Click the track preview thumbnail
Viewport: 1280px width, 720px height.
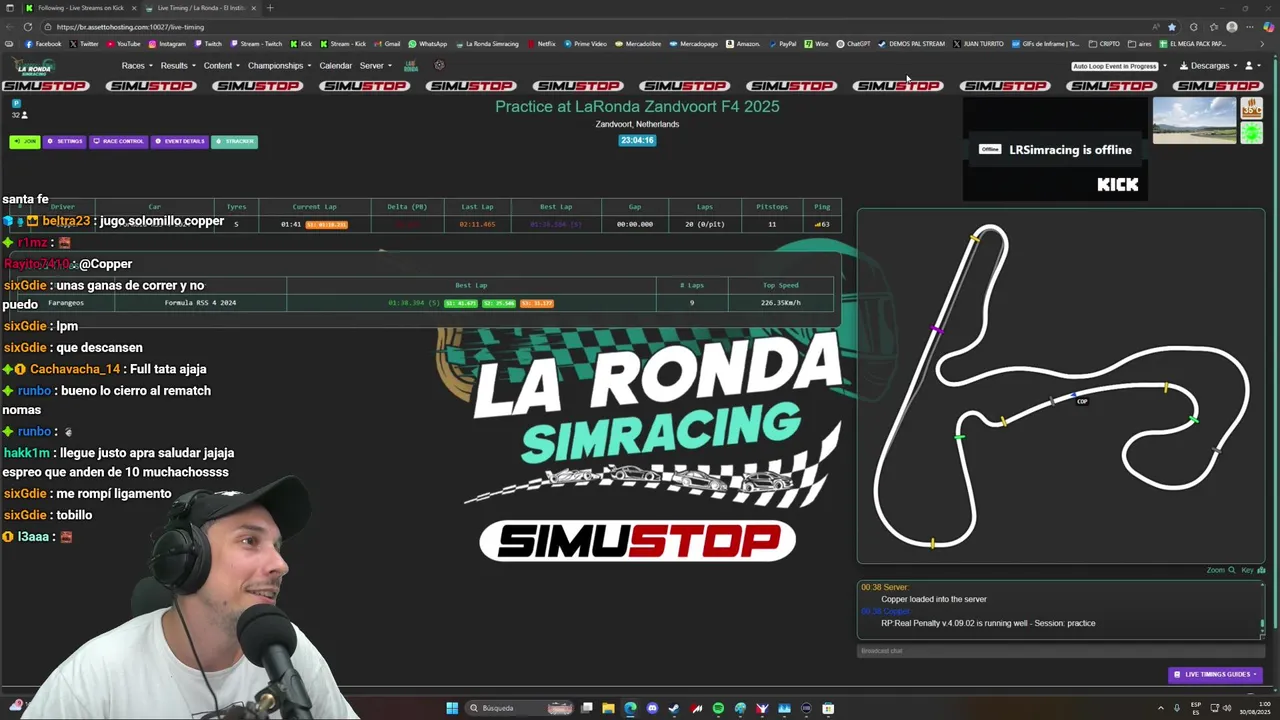(x=1195, y=121)
